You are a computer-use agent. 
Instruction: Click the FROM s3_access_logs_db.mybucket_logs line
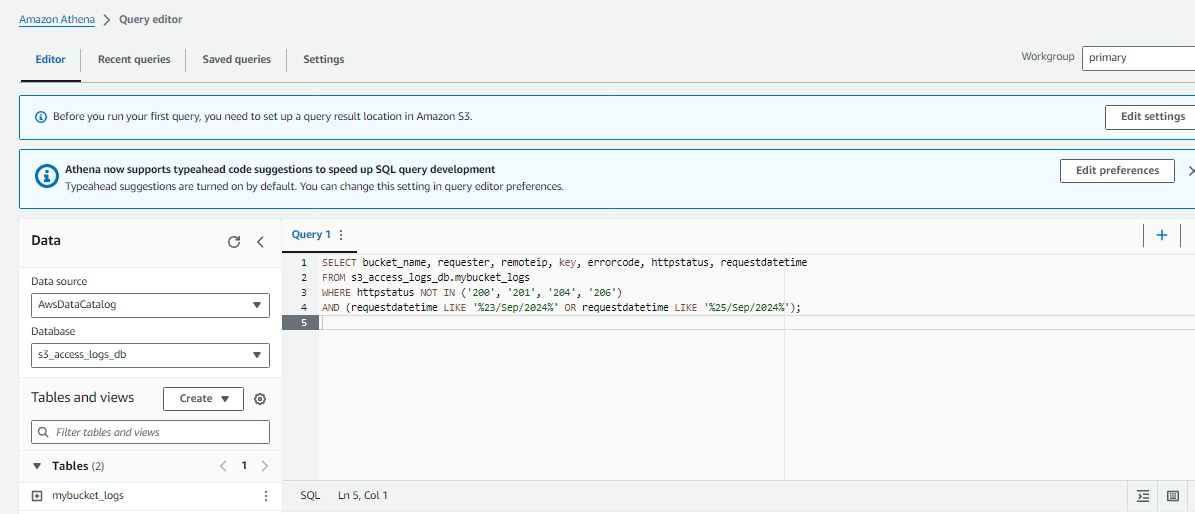pyautogui.click(x=425, y=278)
